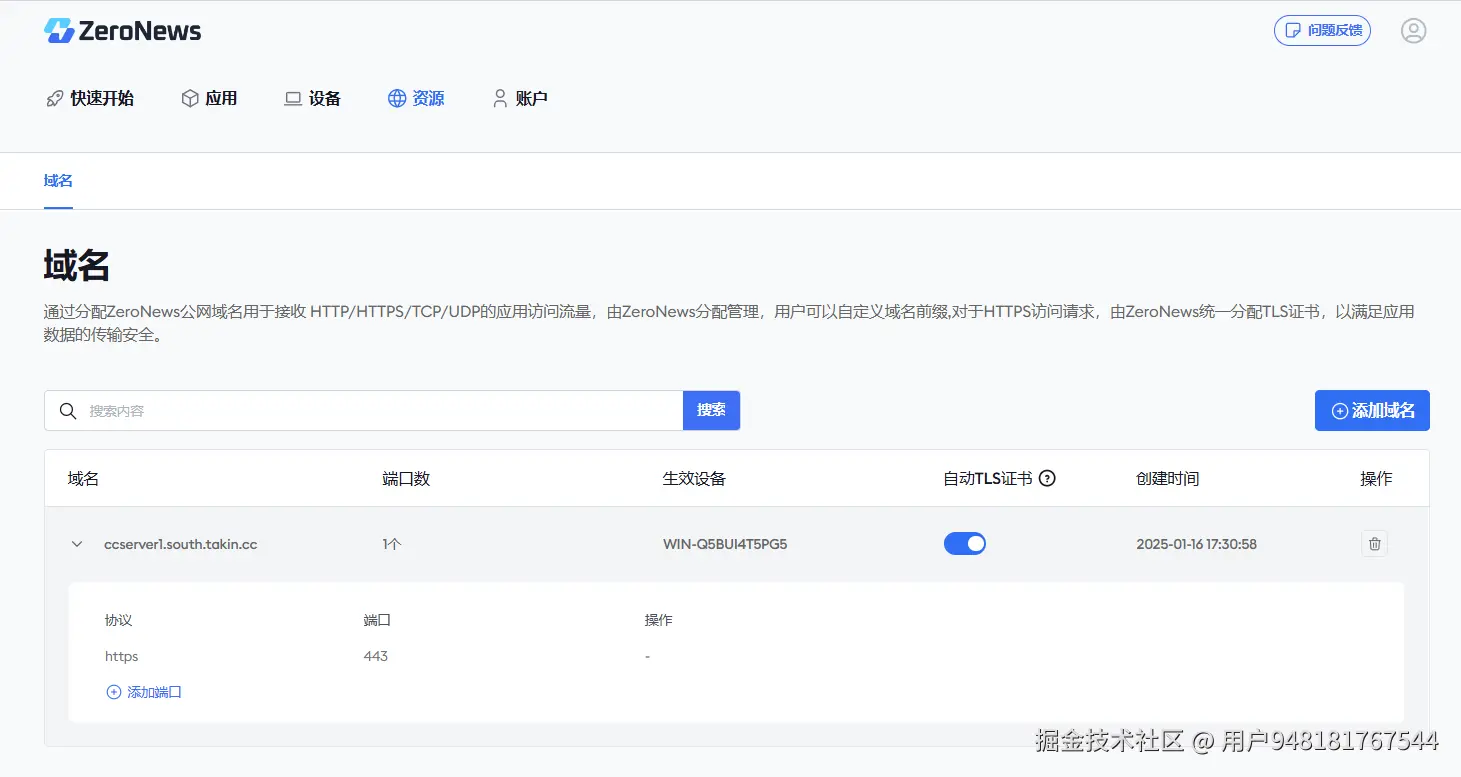Collapse the ccserver1.south.takin.cc row
Viewport: 1461px width, 777px height.
[x=77, y=544]
